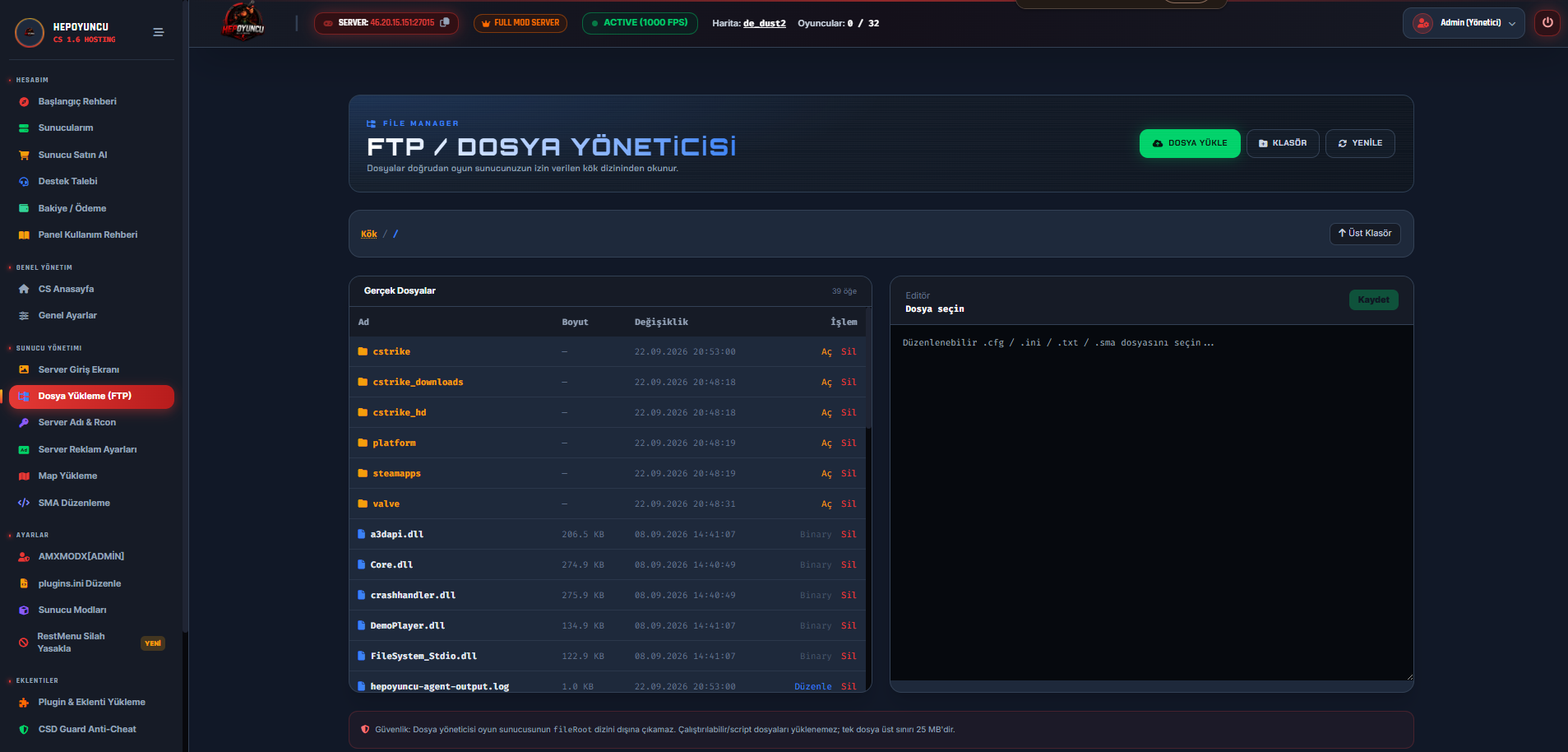Click the CS Anasayfa home icon
The image size is (1568, 752).
24,289
